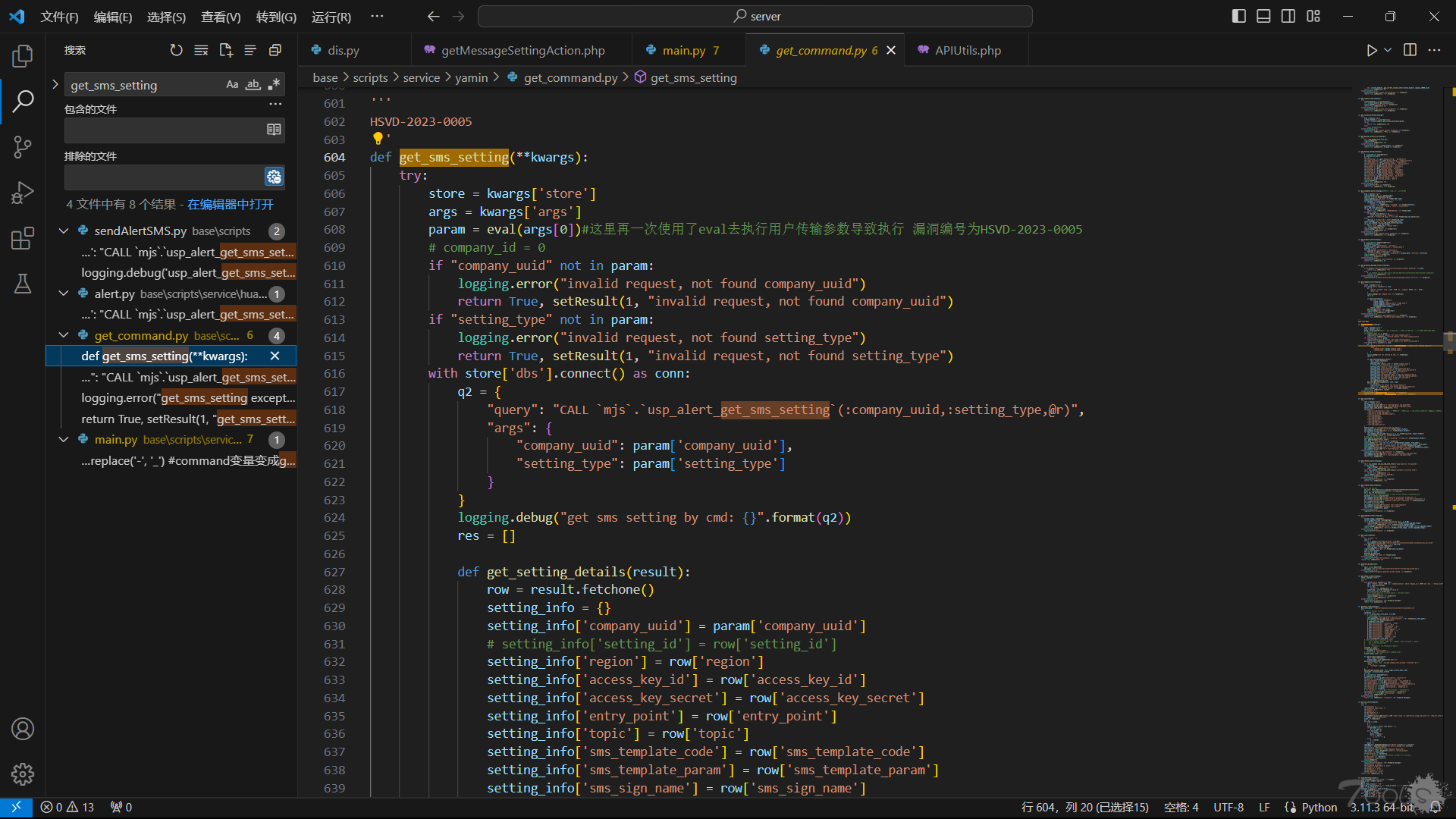1456x819 pixels.
Task: Clear the search results list
Action: (201, 50)
